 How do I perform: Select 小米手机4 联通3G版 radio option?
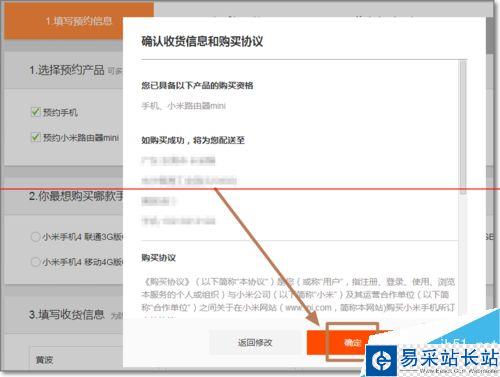tap(35, 237)
